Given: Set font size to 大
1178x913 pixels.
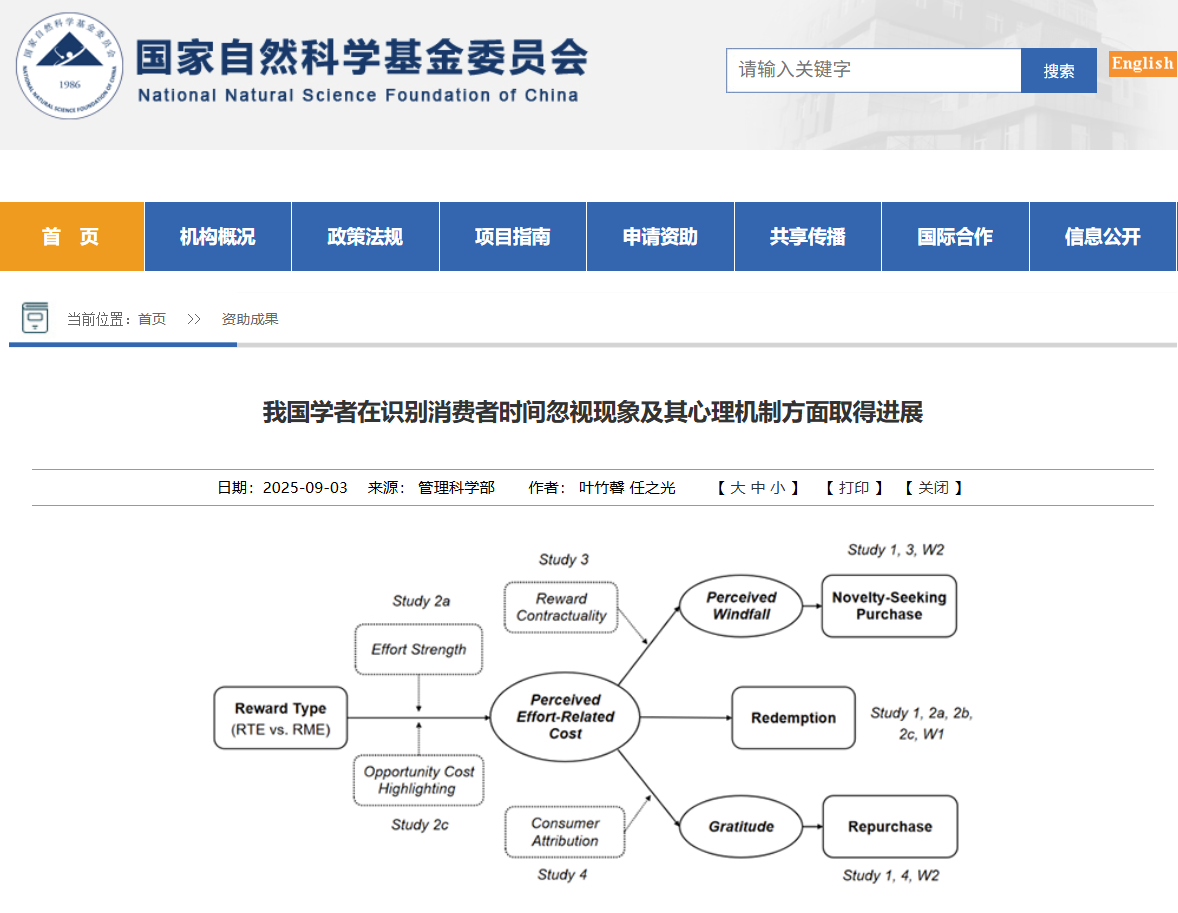Looking at the screenshot, I should point(737,488).
